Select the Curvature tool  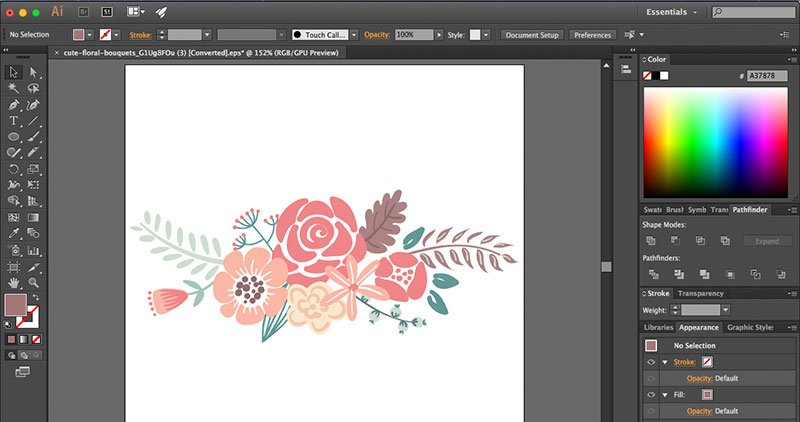[34, 105]
